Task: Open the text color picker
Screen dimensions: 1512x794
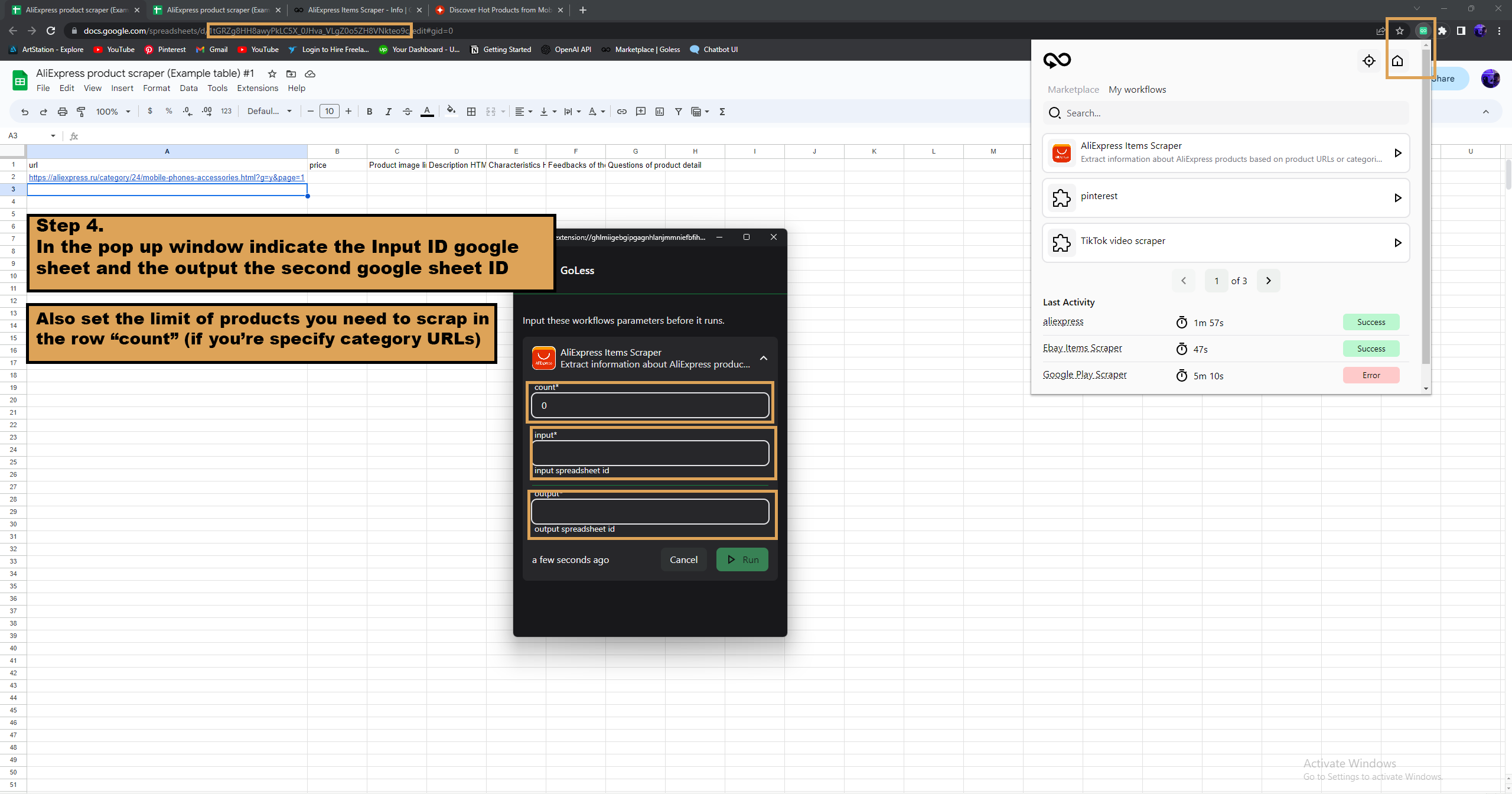Action: coord(427,112)
